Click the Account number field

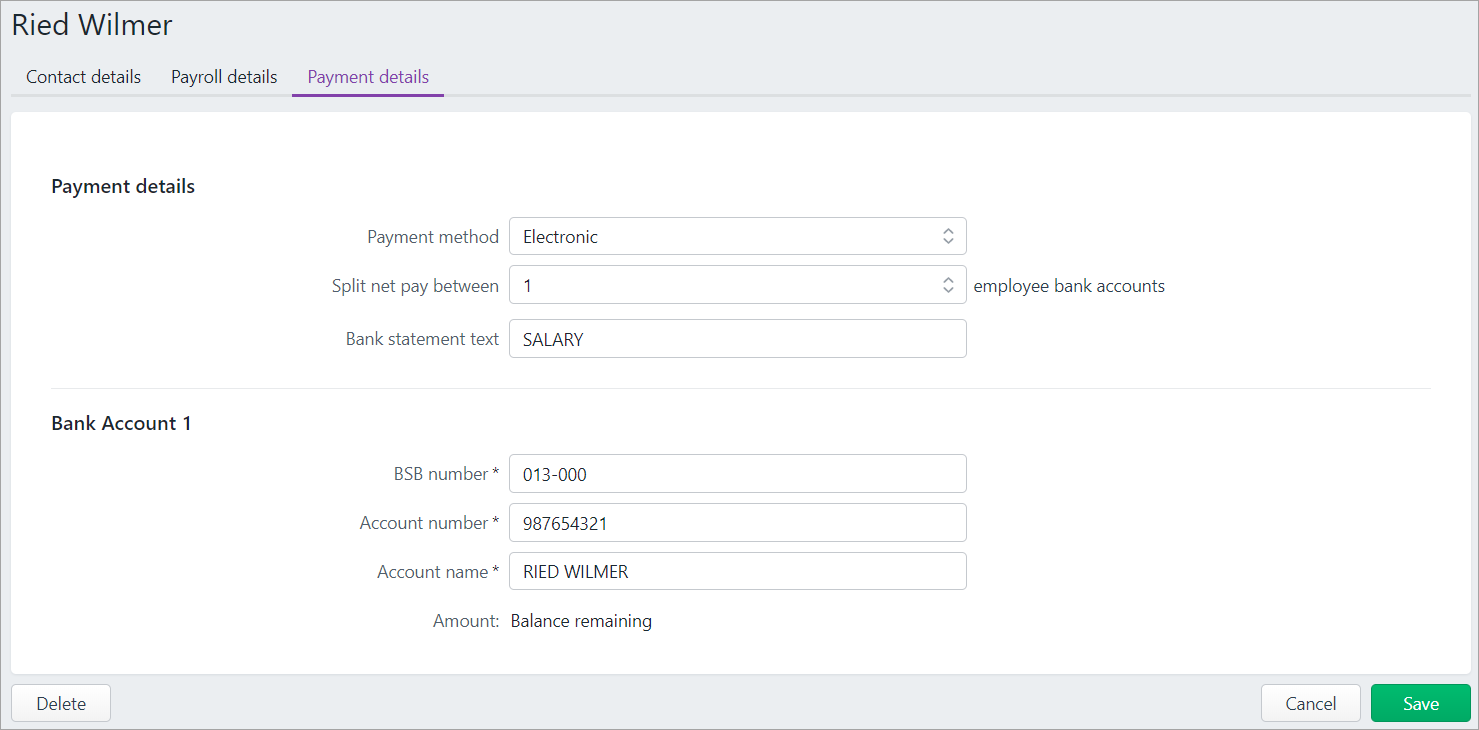pyautogui.click(x=737, y=522)
